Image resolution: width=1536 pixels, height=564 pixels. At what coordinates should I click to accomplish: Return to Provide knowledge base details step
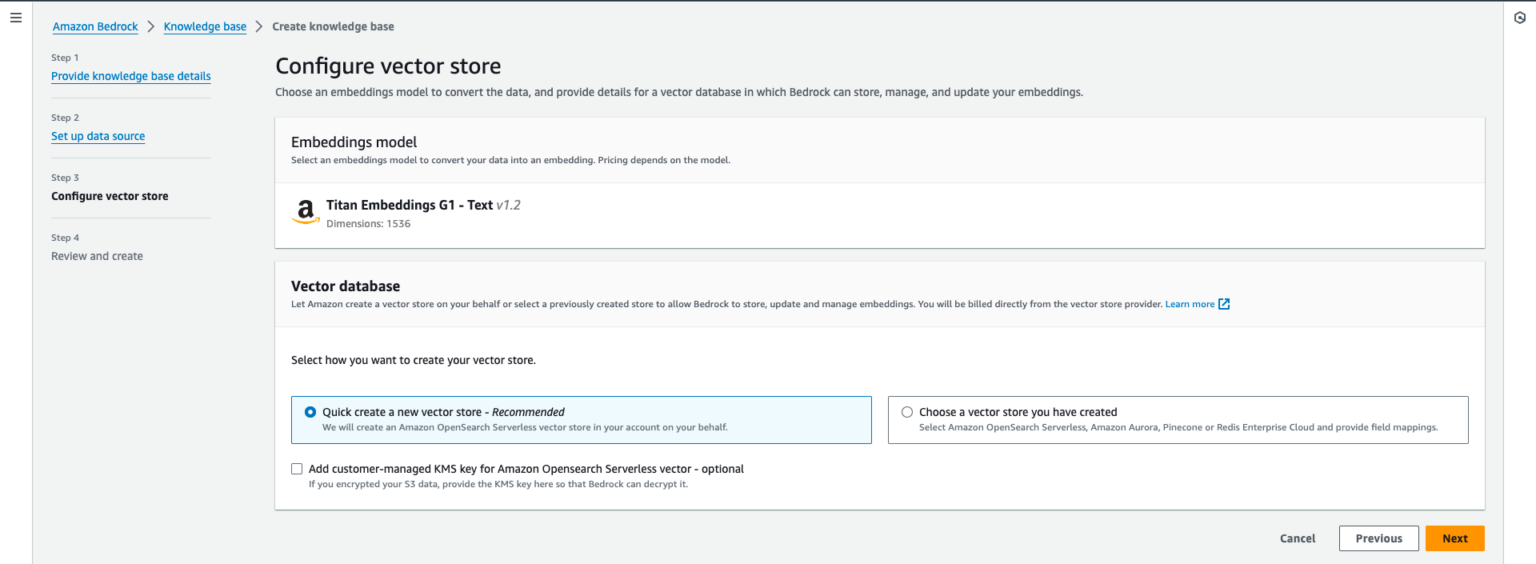(131, 76)
